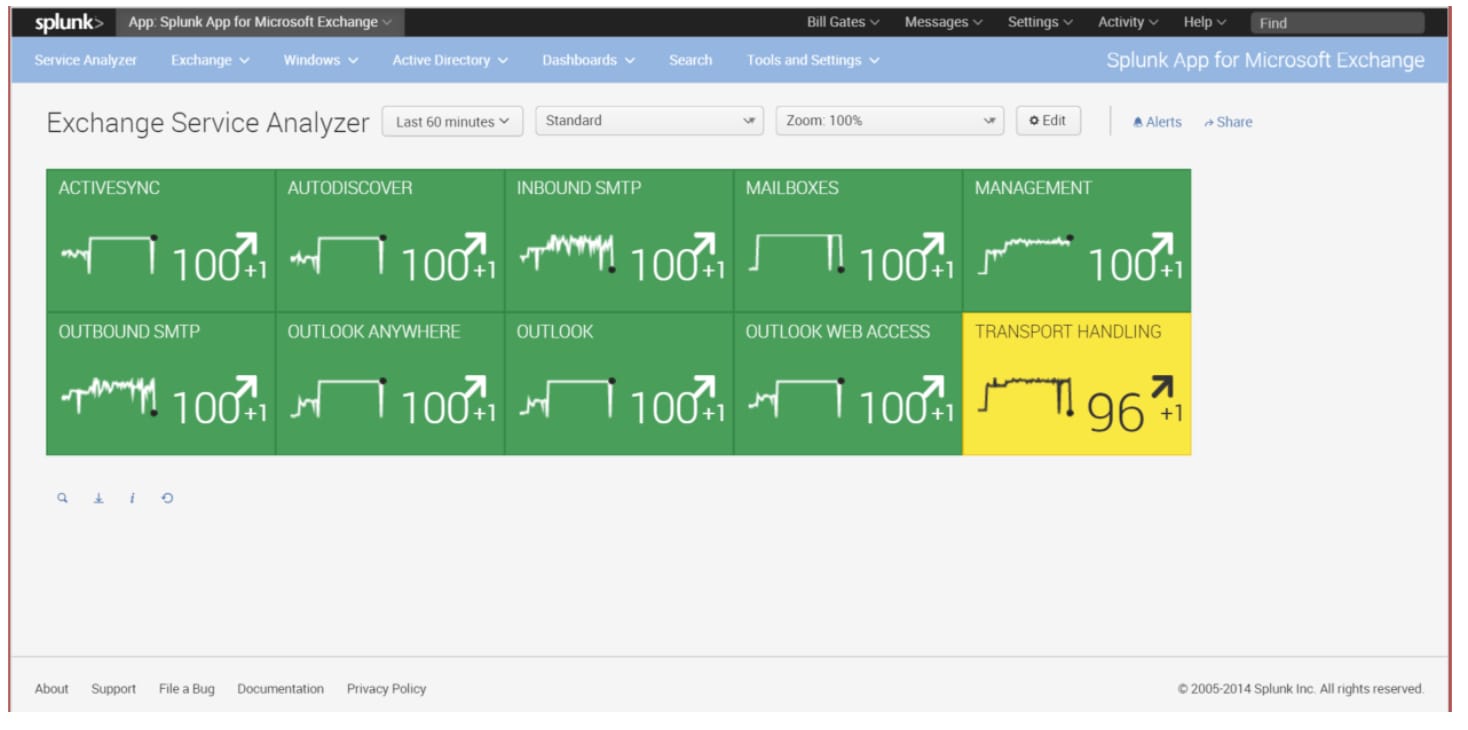Open the Last 60 minutes time range dropdown
Image resolution: width=1468 pixels, height=730 pixels.
[453, 121]
